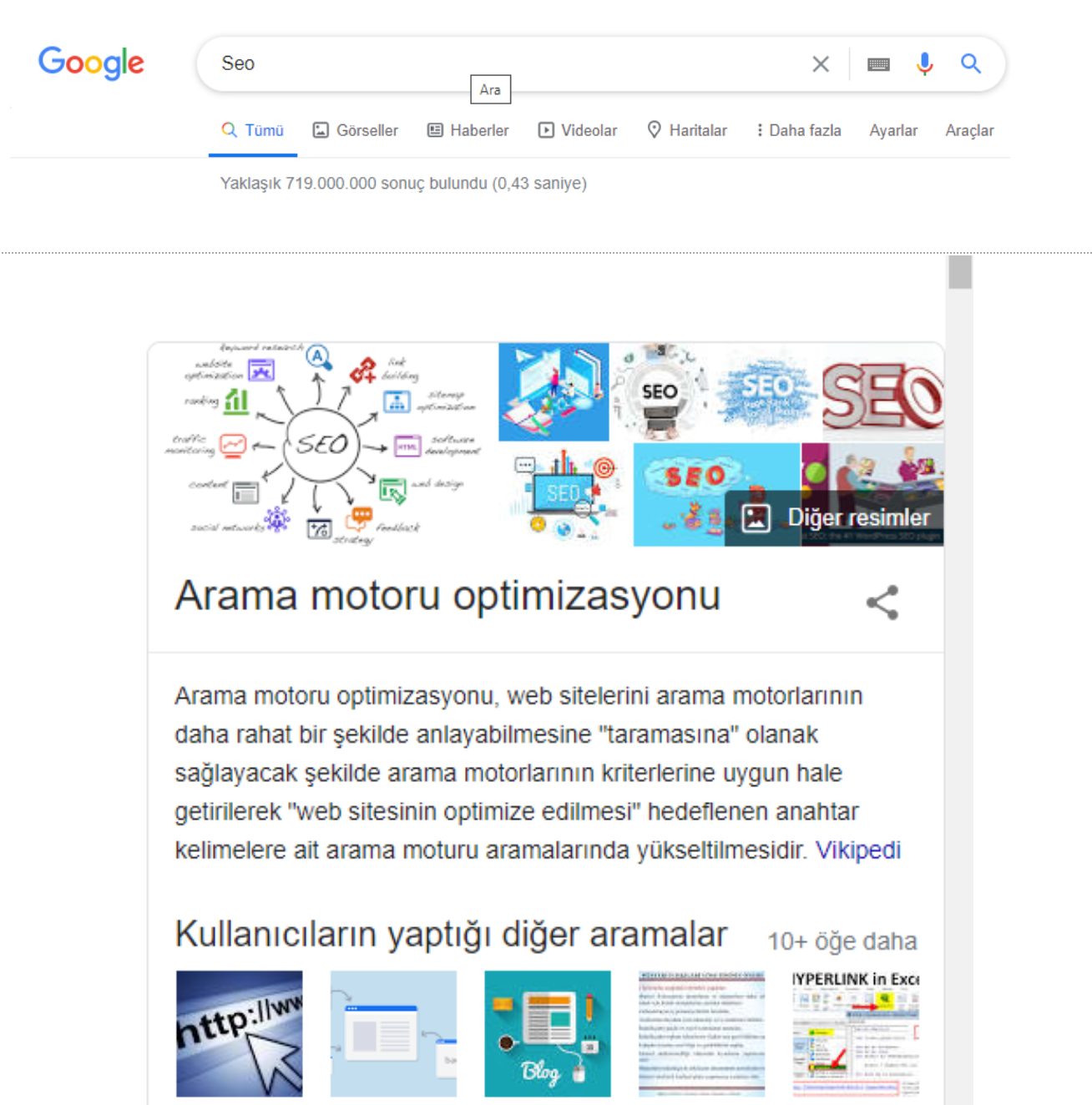Open the Araçlar options

tap(969, 130)
